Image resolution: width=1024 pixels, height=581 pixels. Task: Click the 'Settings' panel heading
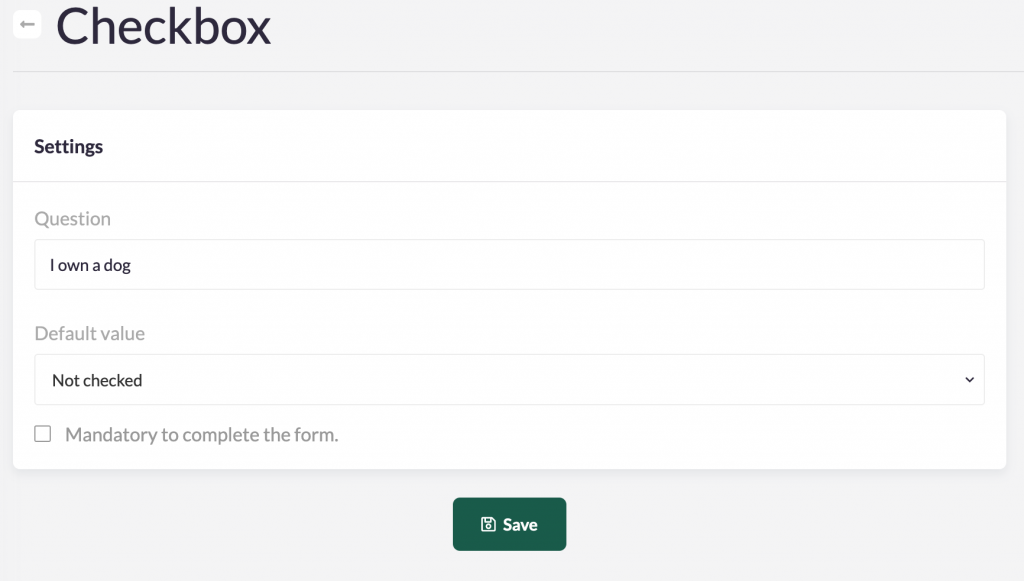pyautogui.click(x=68, y=146)
